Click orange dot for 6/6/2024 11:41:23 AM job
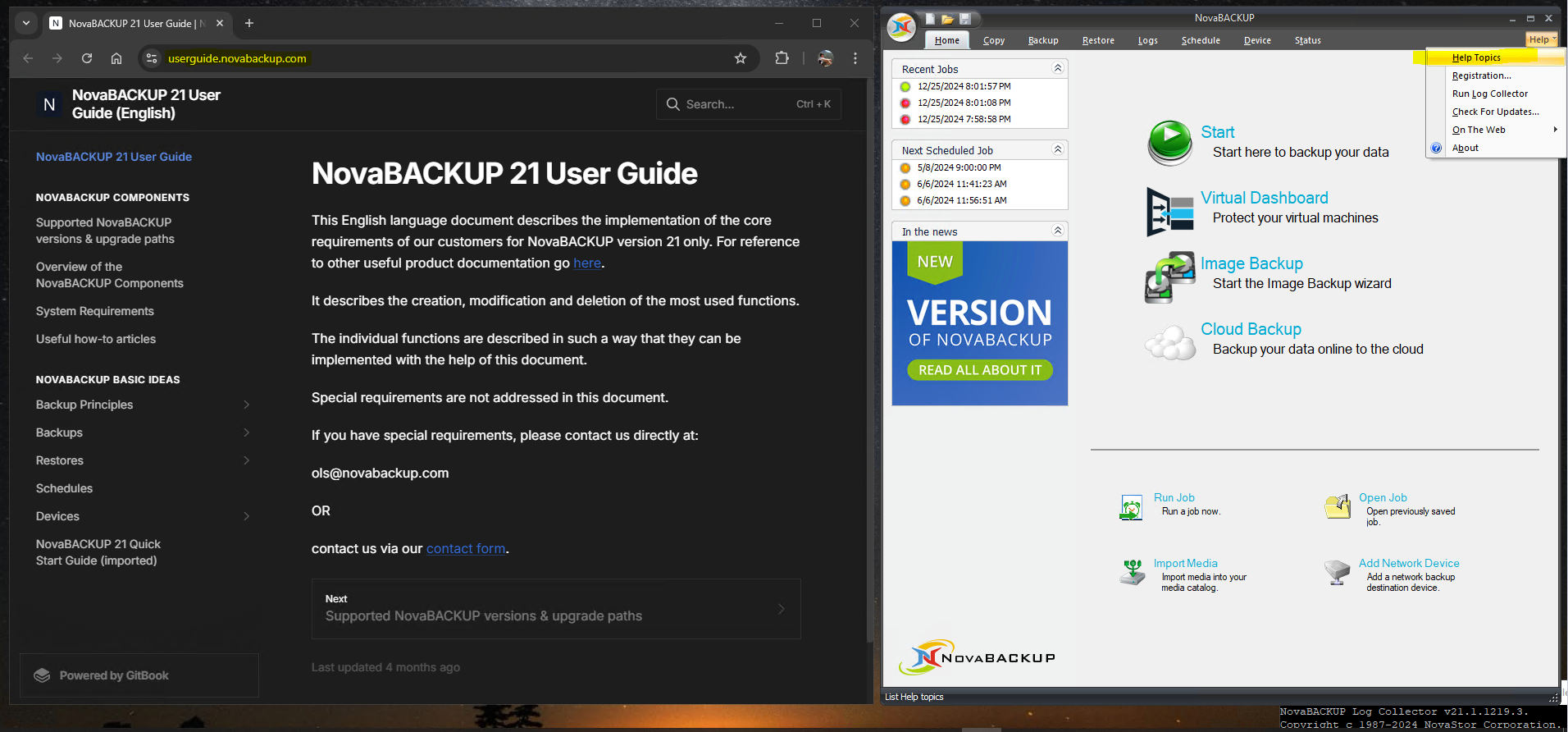The image size is (1568, 732). pos(905,185)
